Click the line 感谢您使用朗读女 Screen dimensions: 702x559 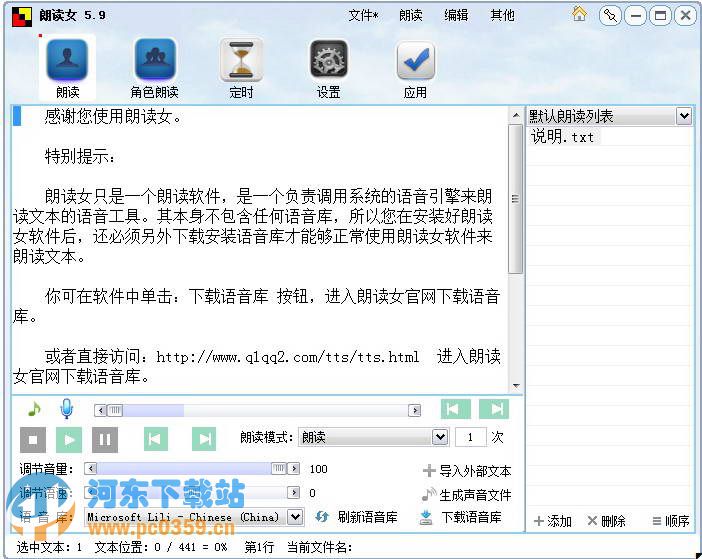point(113,117)
